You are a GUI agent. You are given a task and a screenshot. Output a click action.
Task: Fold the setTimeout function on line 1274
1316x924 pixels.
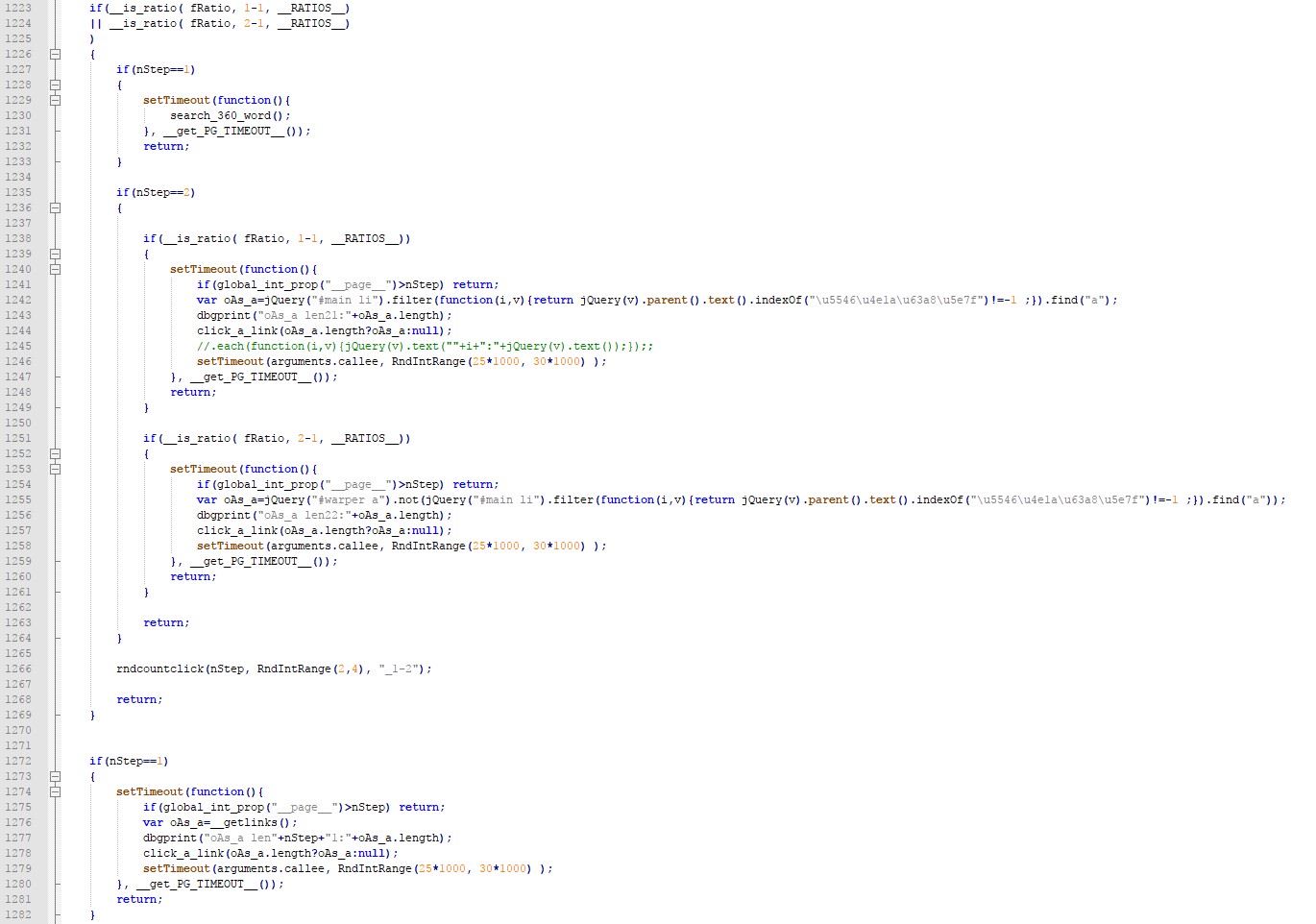pos(55,791)
